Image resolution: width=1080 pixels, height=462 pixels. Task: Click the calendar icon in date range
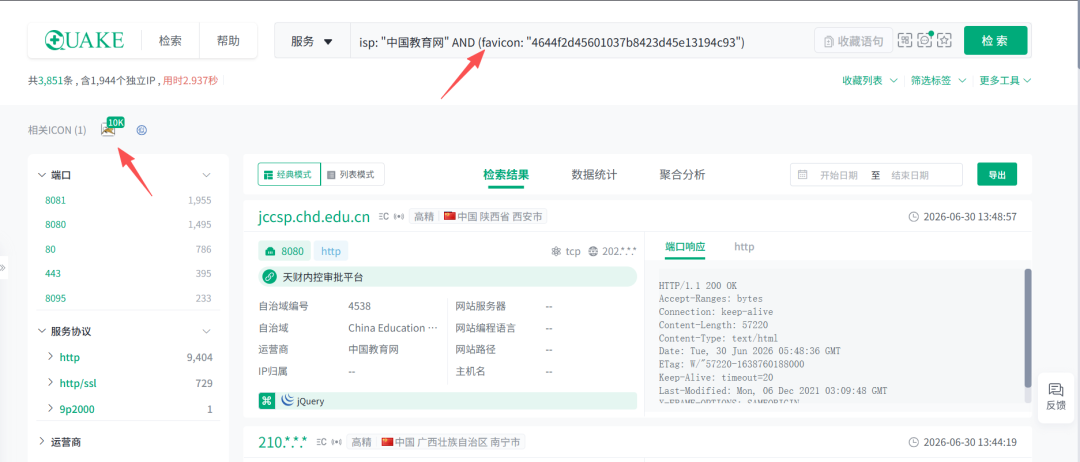[802, 175]
